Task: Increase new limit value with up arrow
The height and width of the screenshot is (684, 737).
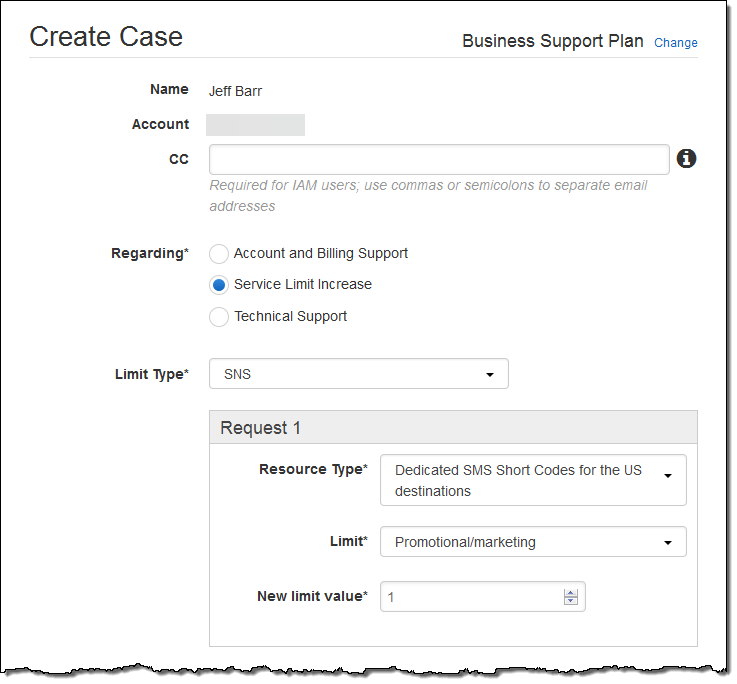Action: pyautogui.click(x=571, y=592)
